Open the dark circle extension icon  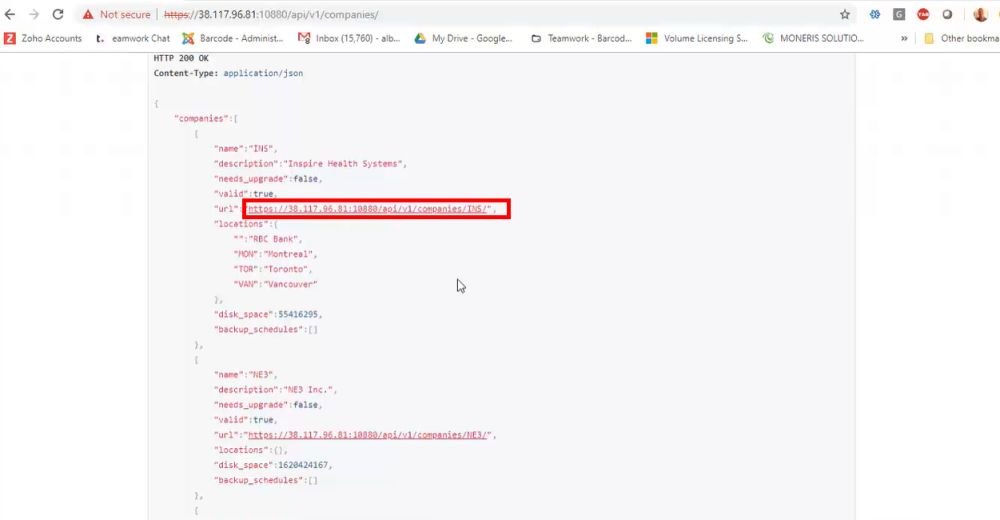pyautogui.click(x=948, y=14)
